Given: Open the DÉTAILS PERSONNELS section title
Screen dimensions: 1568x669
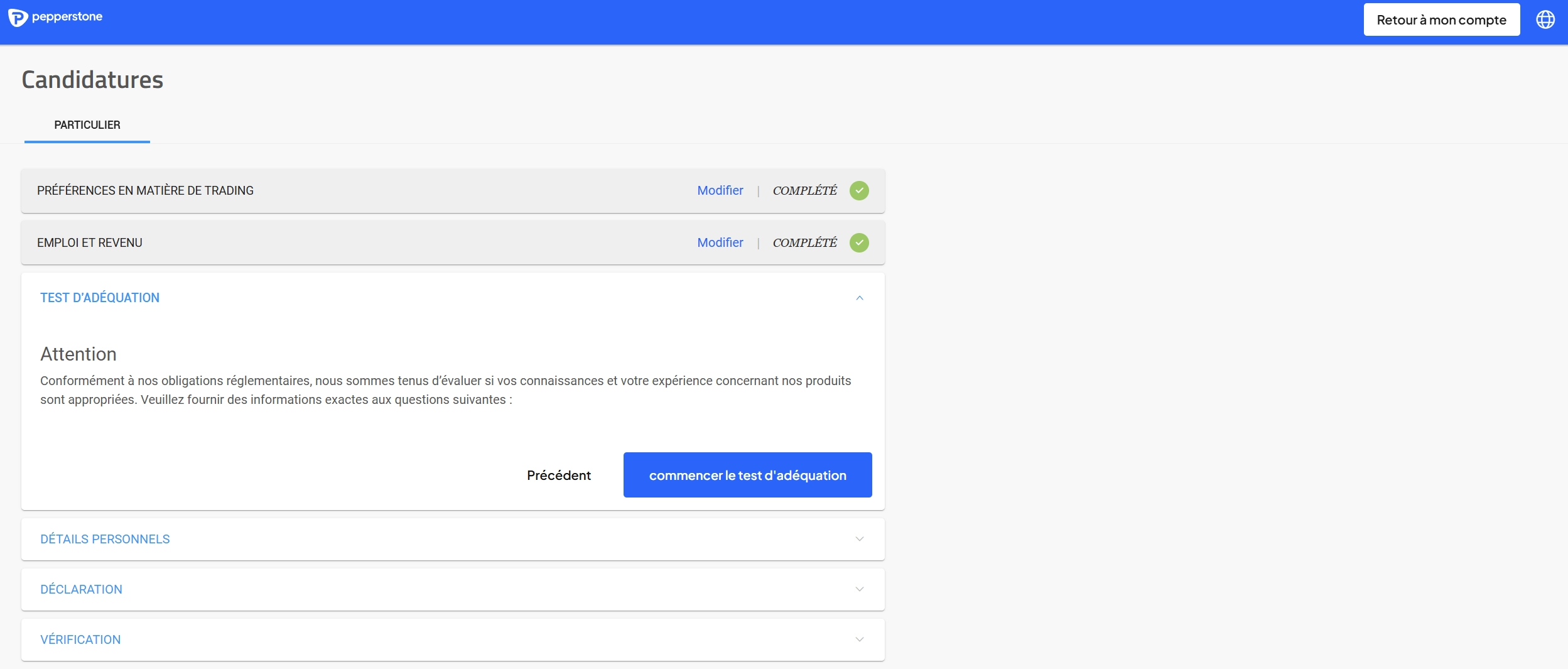Looking at the screenshot, I should (105, 539).
